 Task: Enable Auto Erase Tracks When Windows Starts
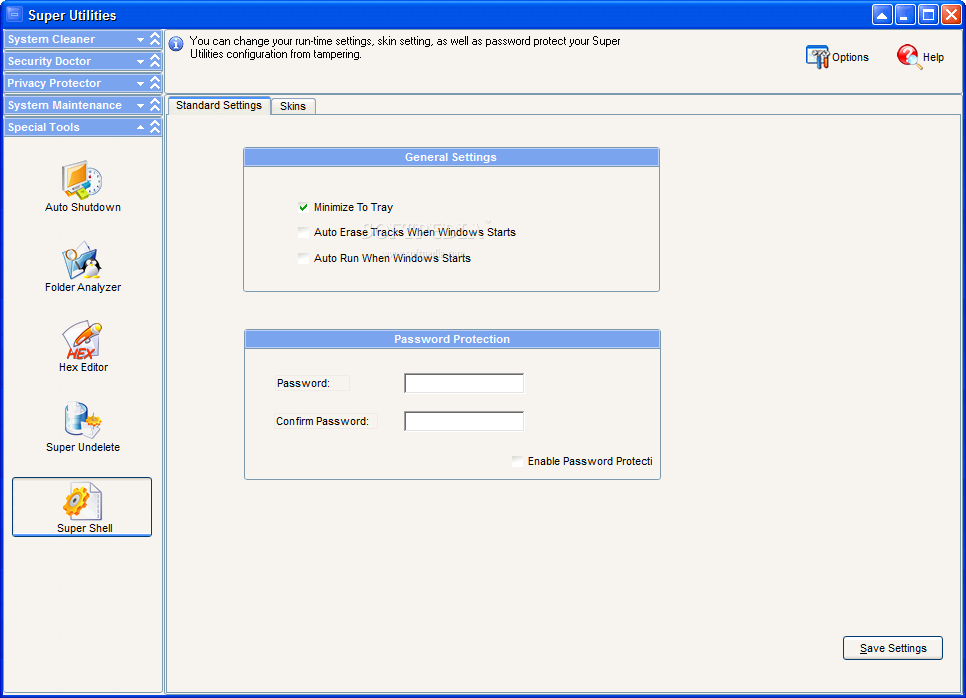(x=303, y=232)
